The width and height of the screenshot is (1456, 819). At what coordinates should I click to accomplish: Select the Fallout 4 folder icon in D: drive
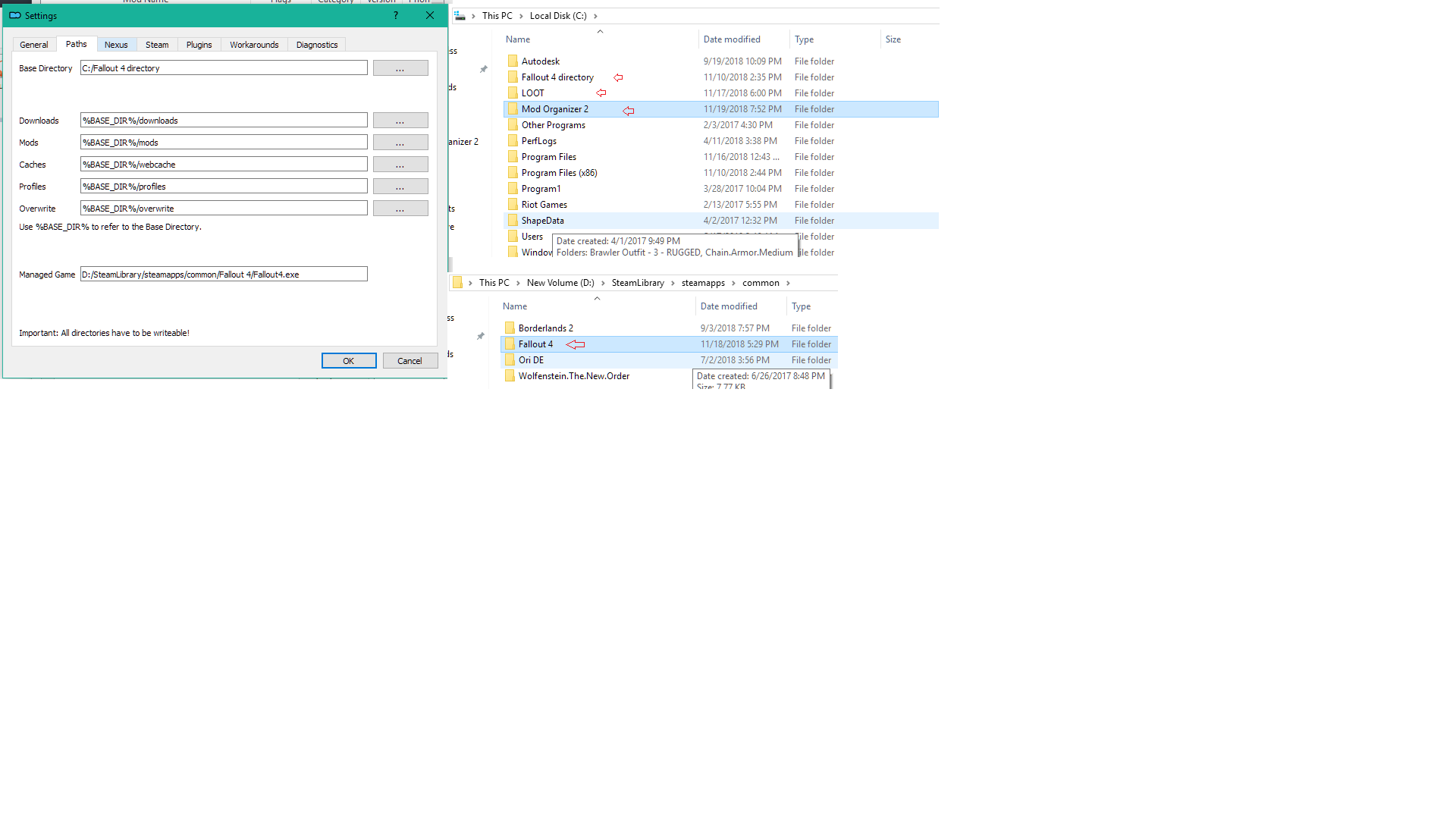(x=510, y=344)
